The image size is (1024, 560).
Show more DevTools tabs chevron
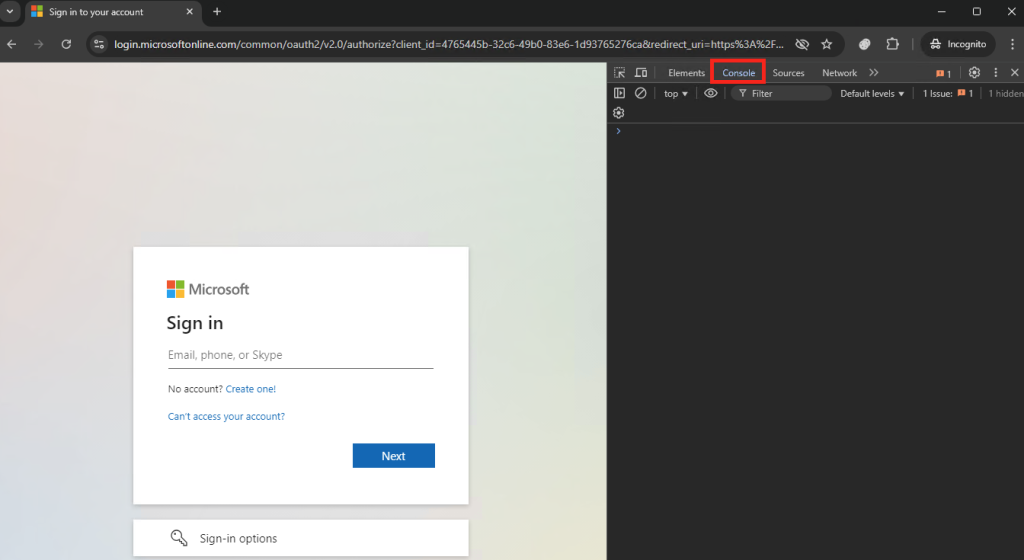[x=874, y=72]
